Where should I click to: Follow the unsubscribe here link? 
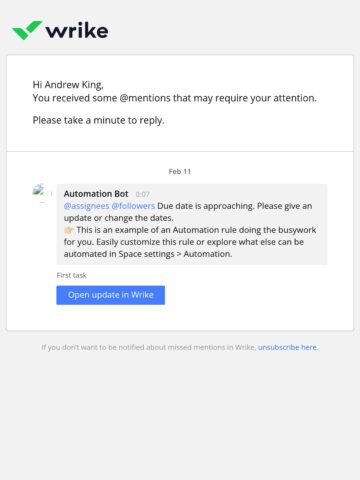click(288, 347)
